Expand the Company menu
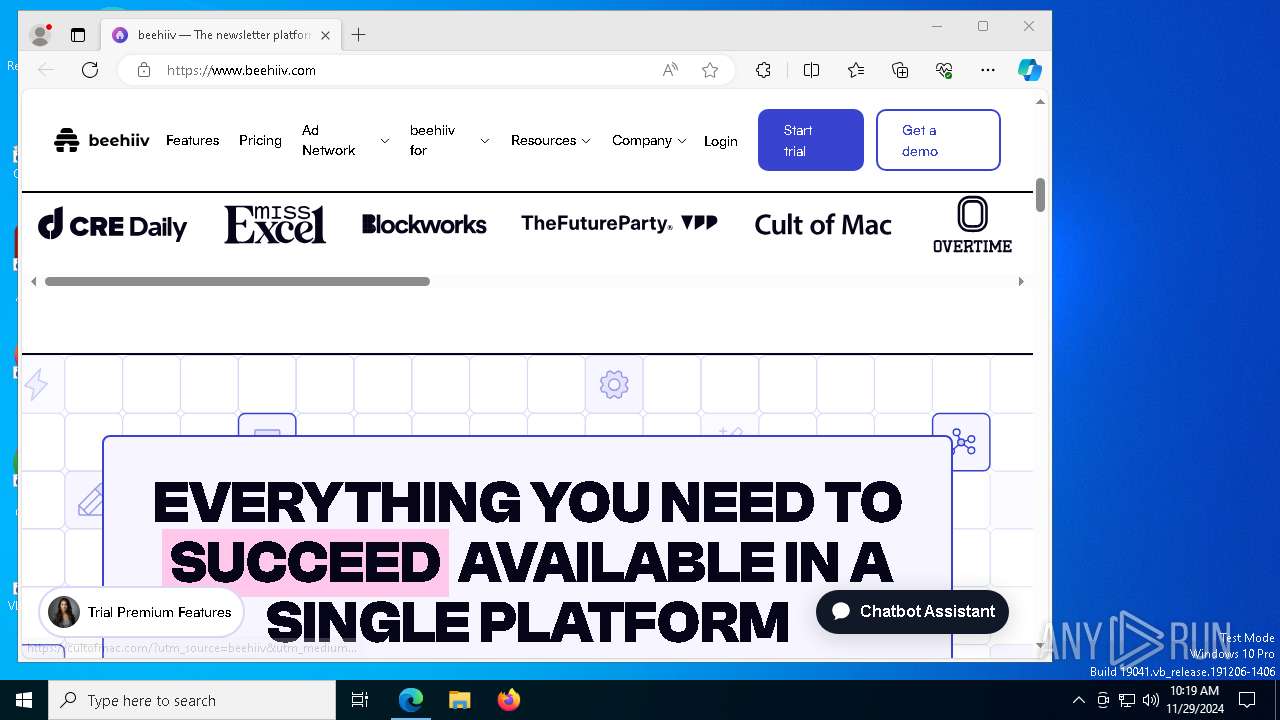 coord(649,140)
